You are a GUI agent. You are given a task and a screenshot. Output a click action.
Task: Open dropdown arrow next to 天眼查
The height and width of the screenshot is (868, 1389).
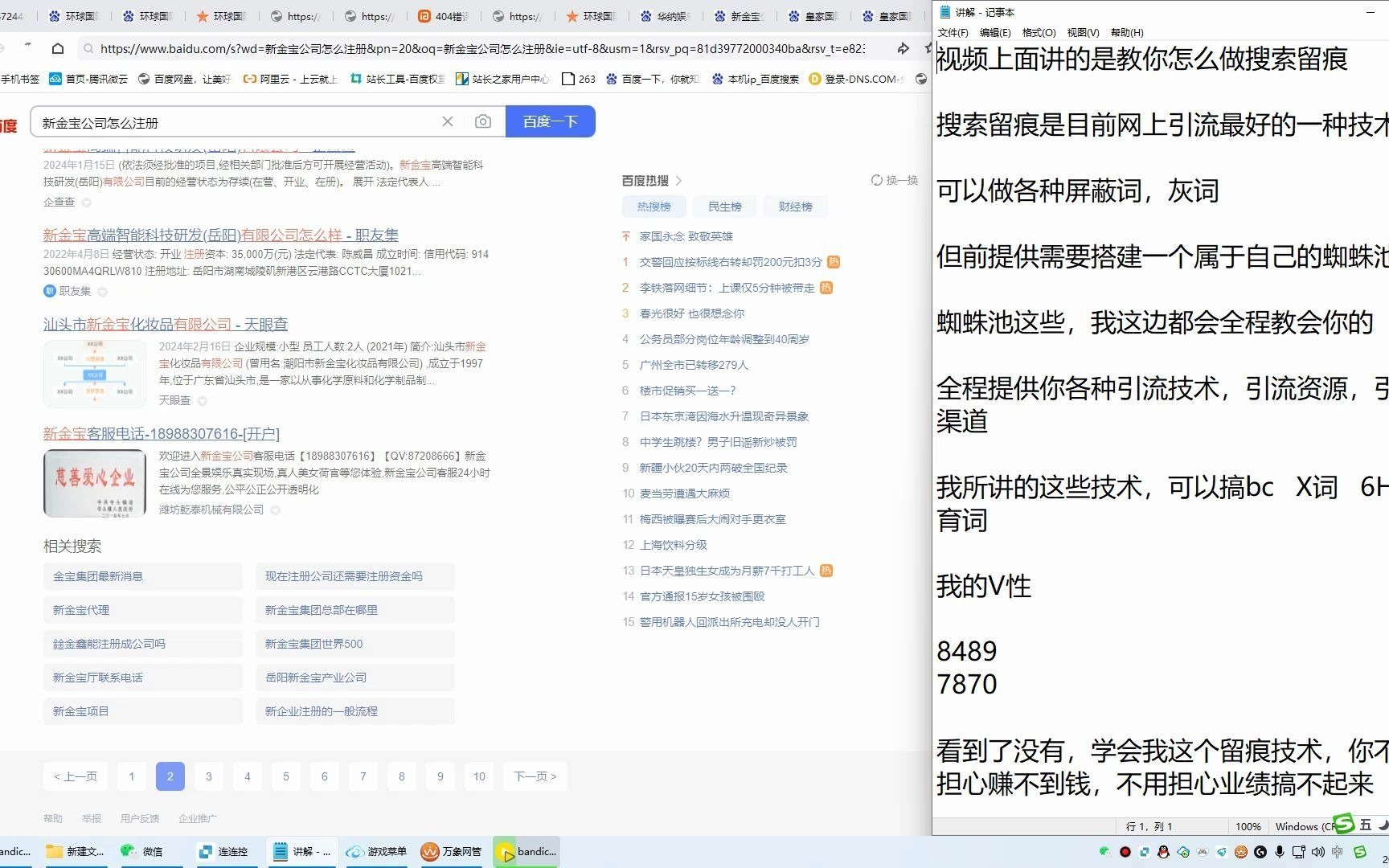[x=203, y=400]
